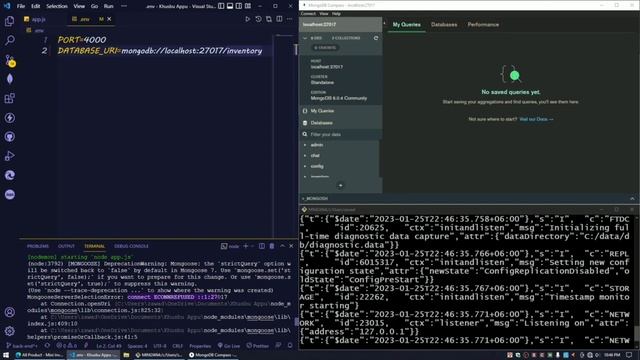Open notifications bell in VS Code status bar
Image resolution: width=640 pixels, height=360 pixels.
click(x=290, y=346)
